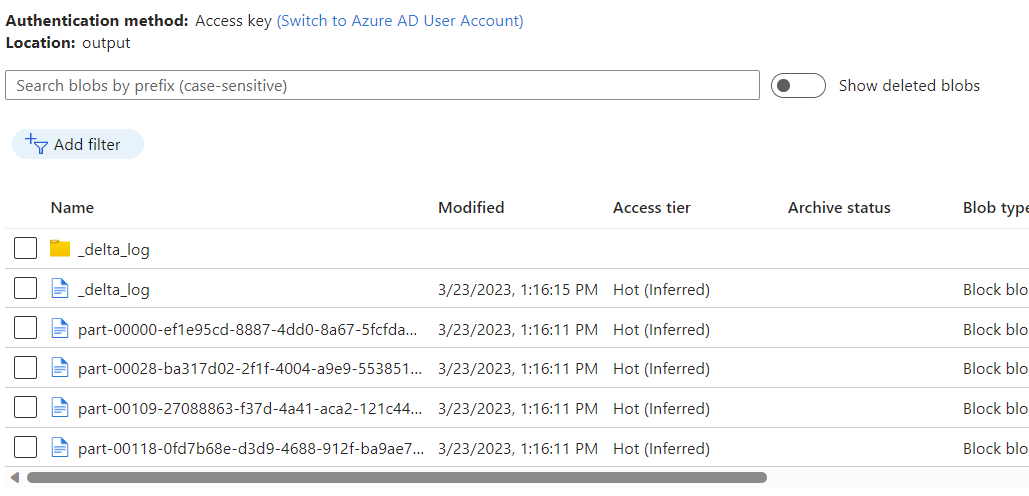
Task: Click the part-00118 blob file icon
Action: click(x=60, y=447)
